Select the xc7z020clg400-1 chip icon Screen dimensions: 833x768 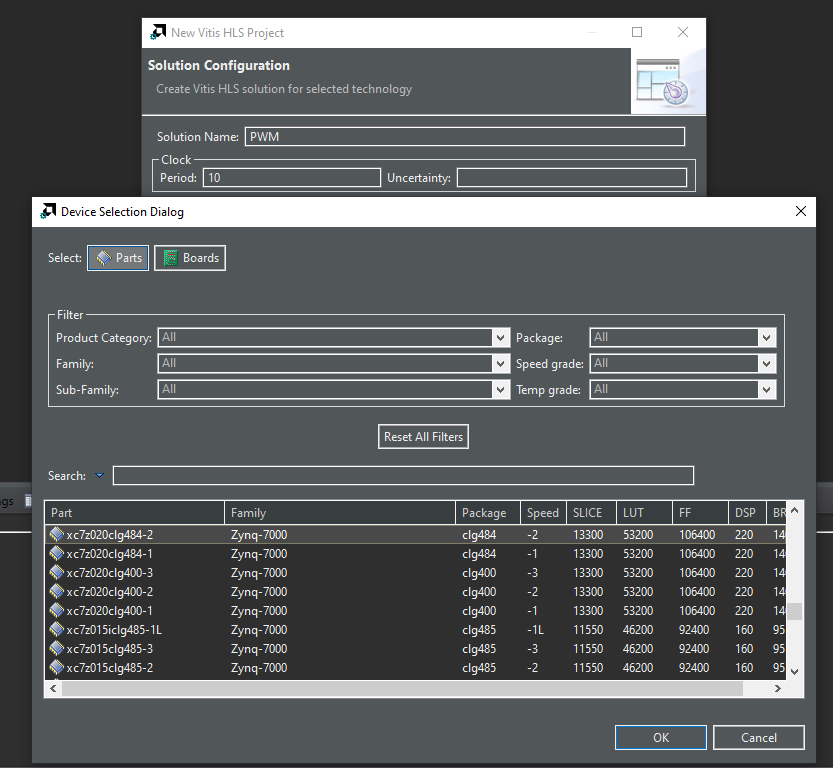56,610
